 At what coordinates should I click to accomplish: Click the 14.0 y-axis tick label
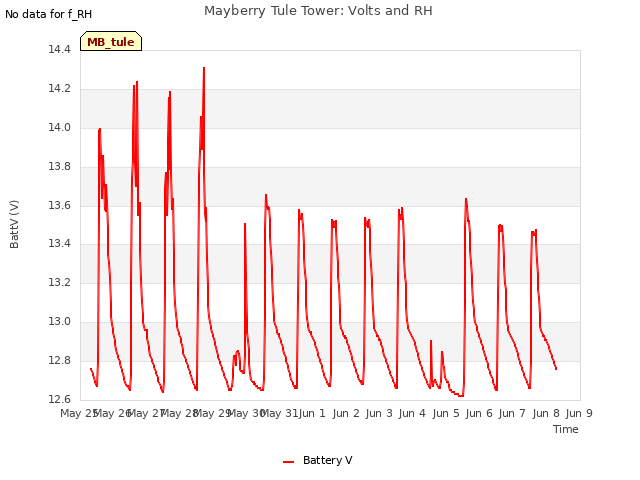click(x=60, y=127)
